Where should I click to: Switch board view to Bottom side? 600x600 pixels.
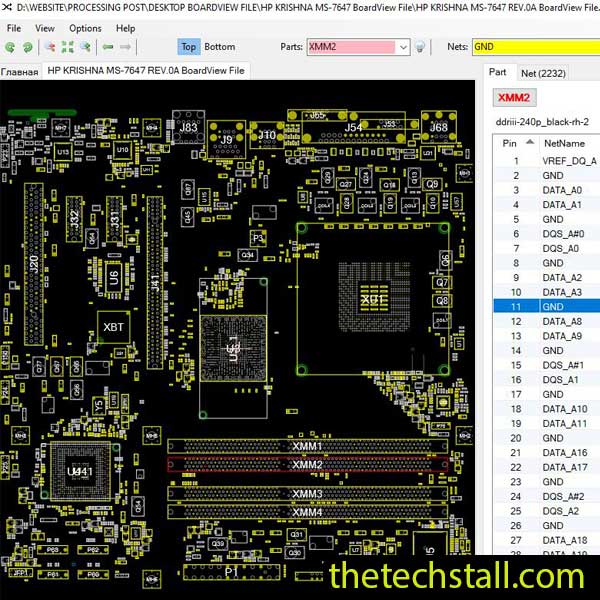coord(219,47)
